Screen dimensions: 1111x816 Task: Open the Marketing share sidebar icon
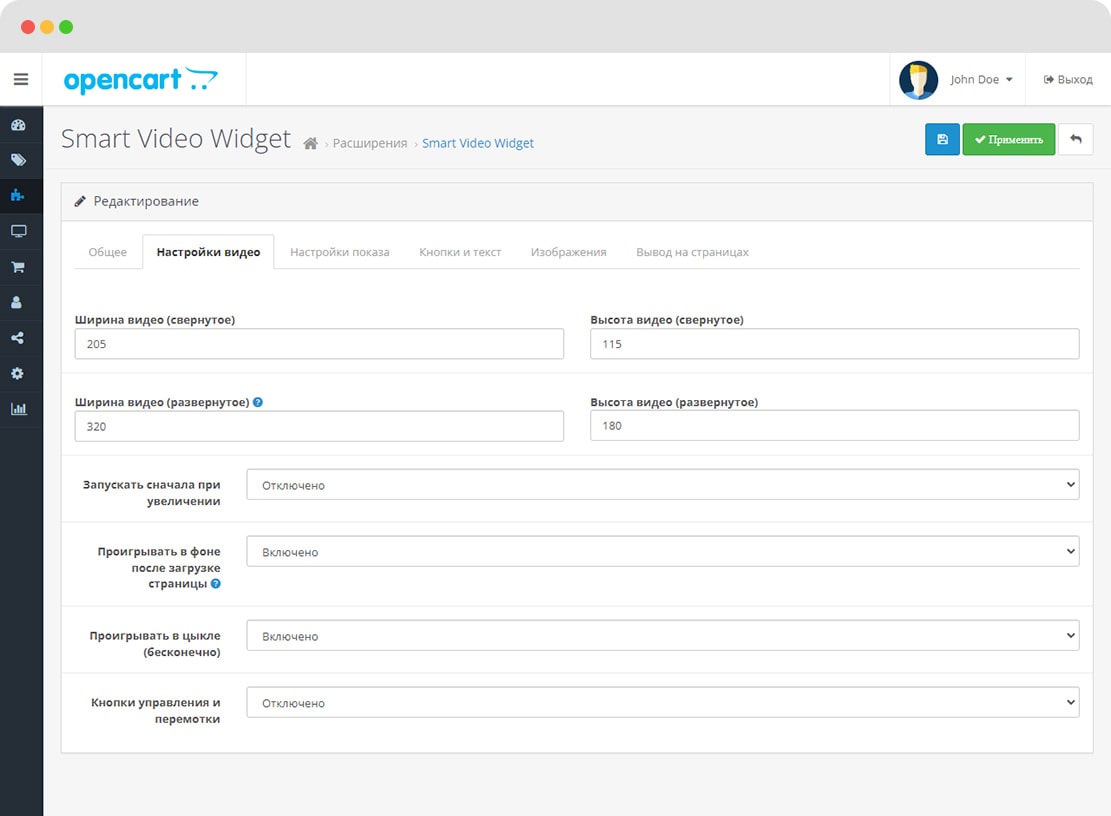pos(18,338)
